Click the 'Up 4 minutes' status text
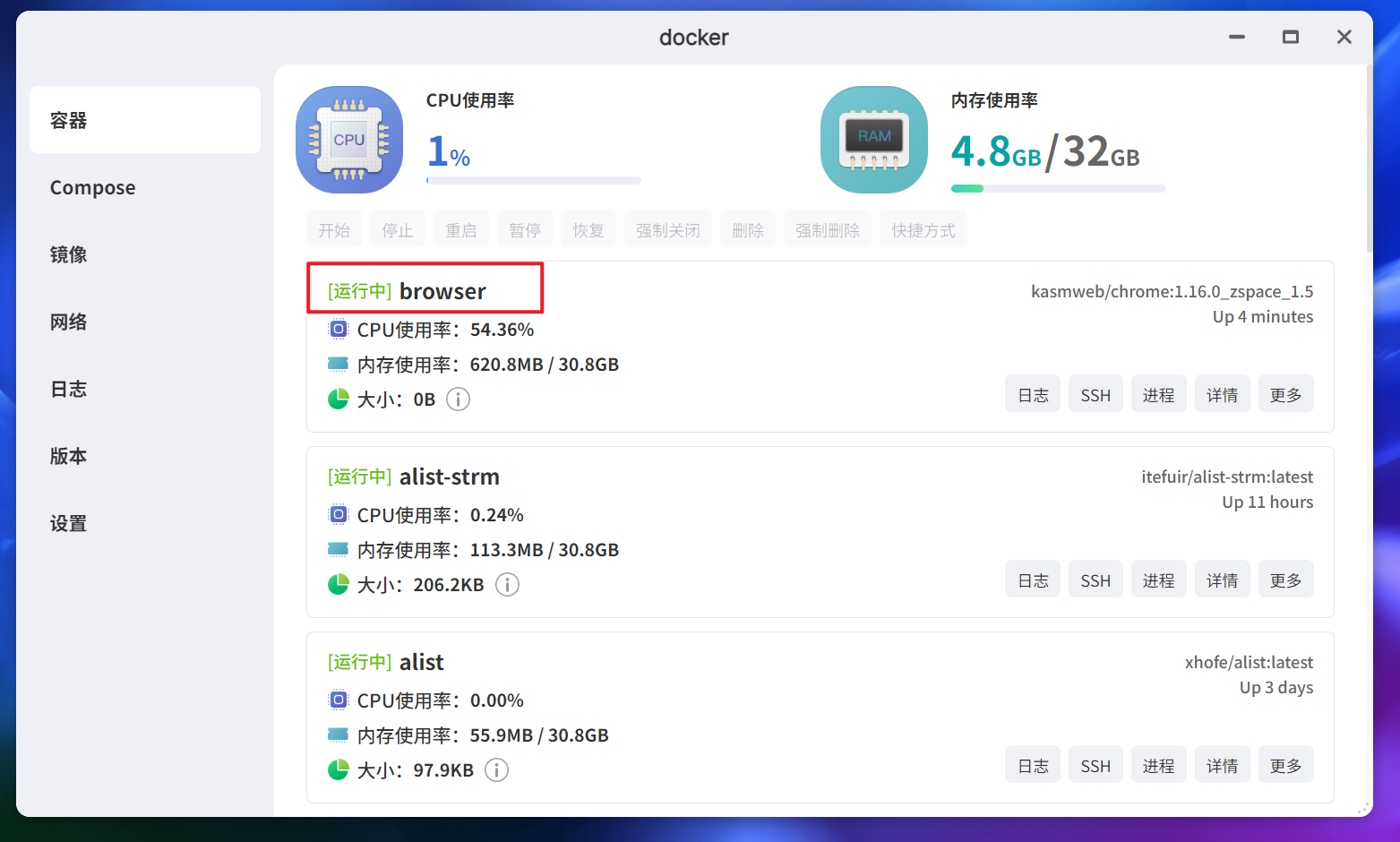The width and height of the screenshot is (1400, 842). click(x=1263, y=316)
